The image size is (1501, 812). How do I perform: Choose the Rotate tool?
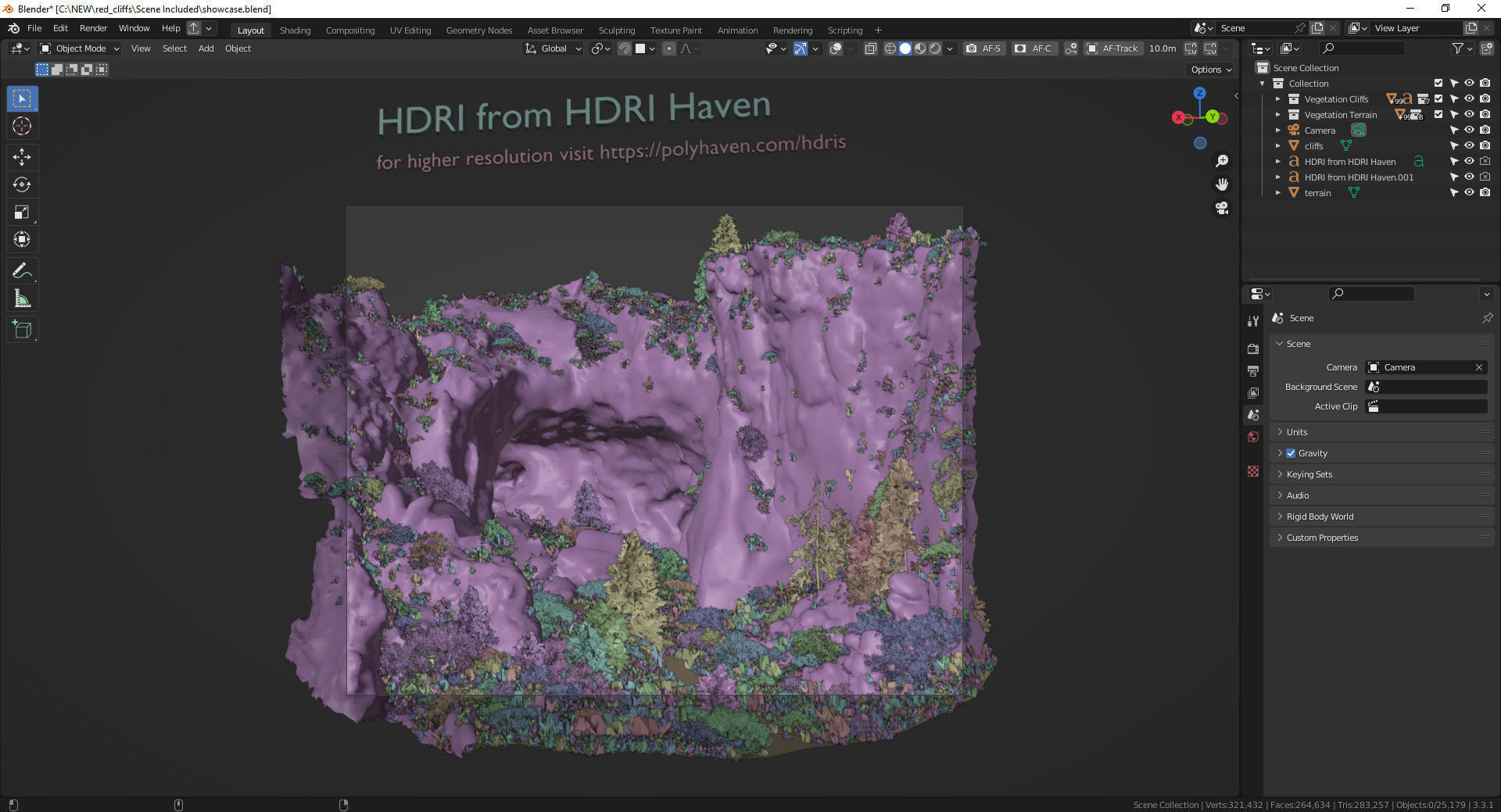point(22,184)
